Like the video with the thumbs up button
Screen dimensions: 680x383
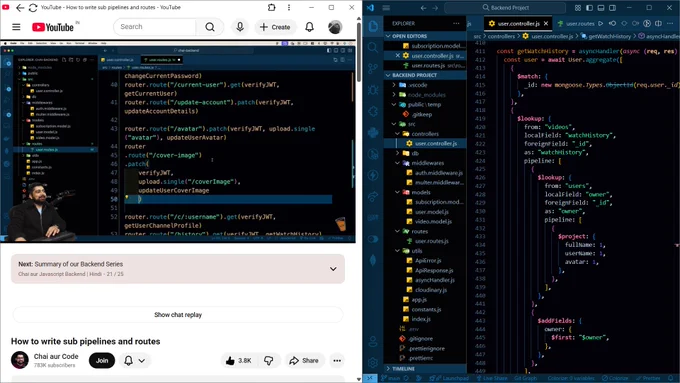239,360
